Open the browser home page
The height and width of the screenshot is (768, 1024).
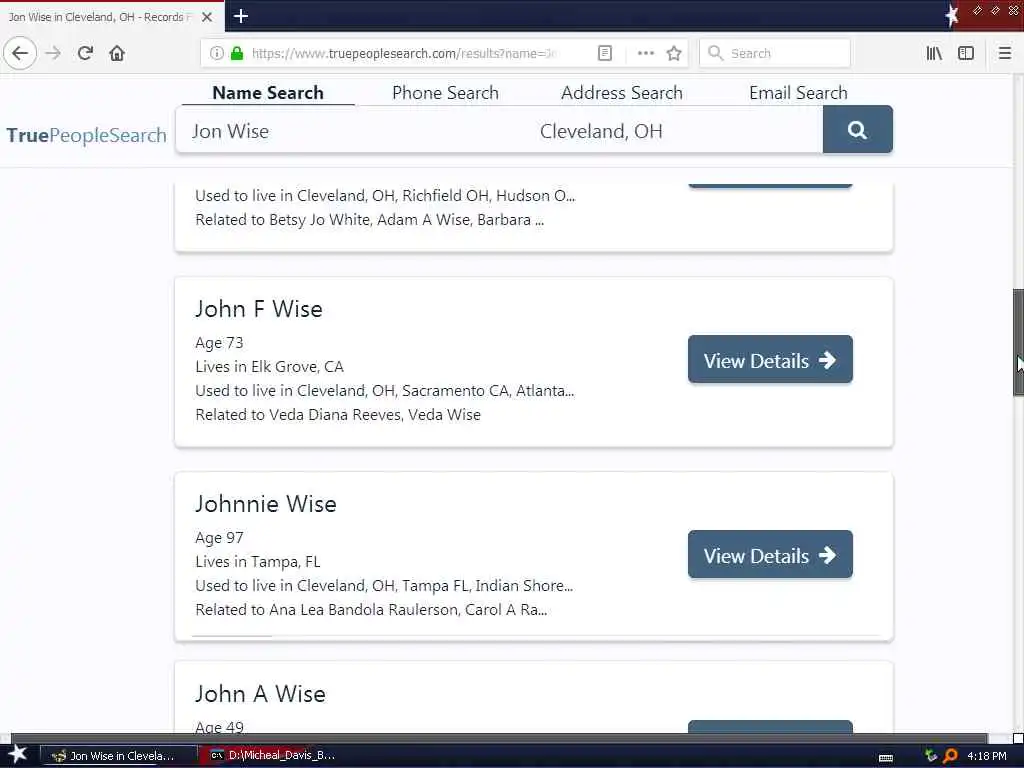pos(117,53)
